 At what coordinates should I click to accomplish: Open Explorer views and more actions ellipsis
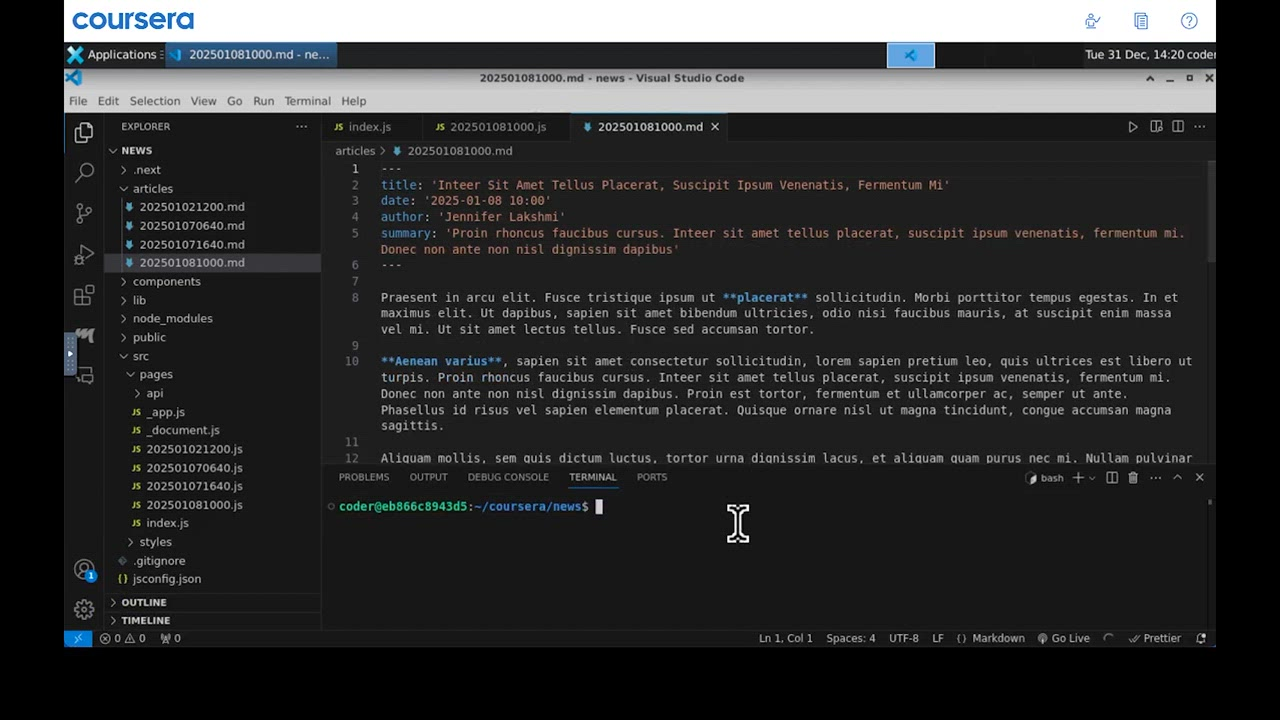pos(302,127)
